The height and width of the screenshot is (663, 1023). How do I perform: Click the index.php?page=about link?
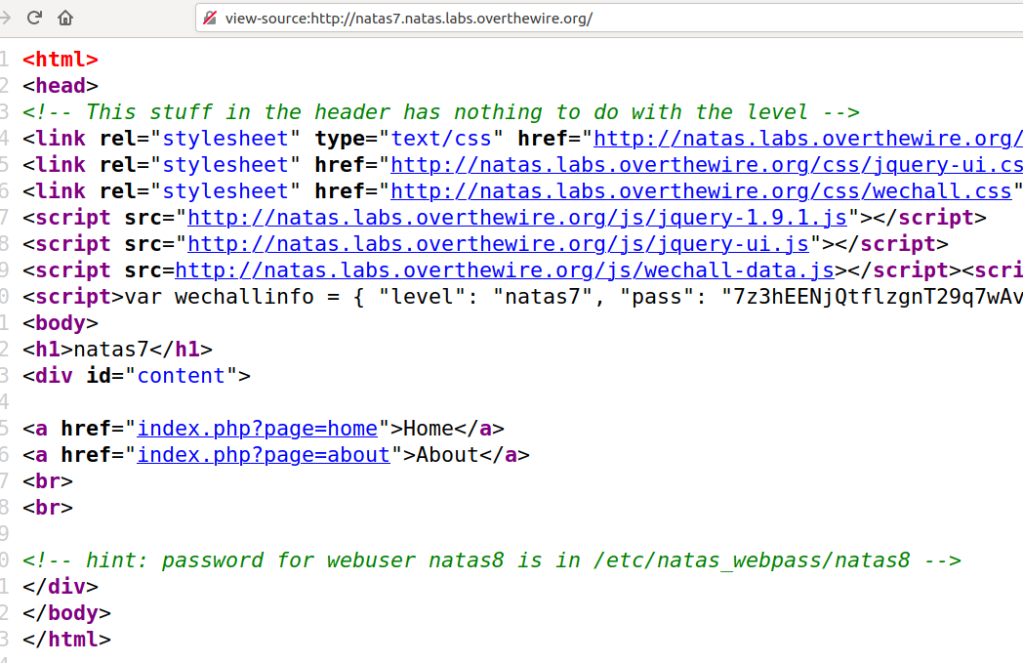pos(263,455)
